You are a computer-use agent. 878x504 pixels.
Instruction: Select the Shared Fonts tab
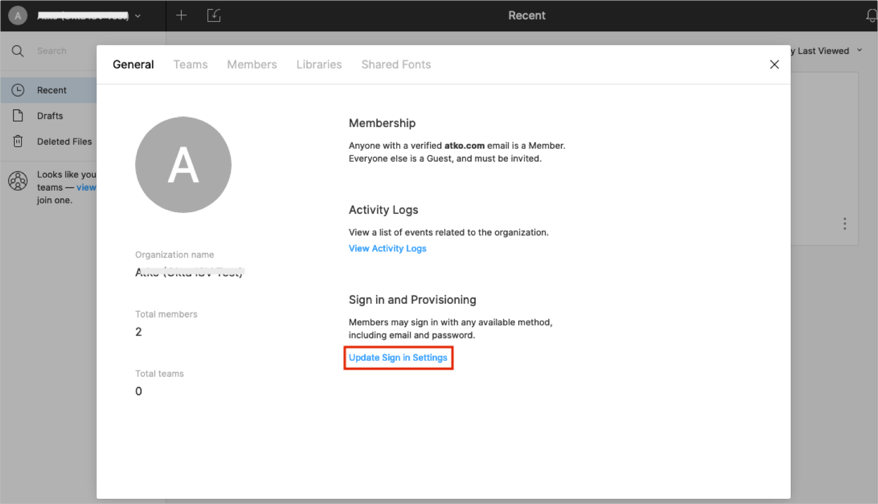click(396, 65)
